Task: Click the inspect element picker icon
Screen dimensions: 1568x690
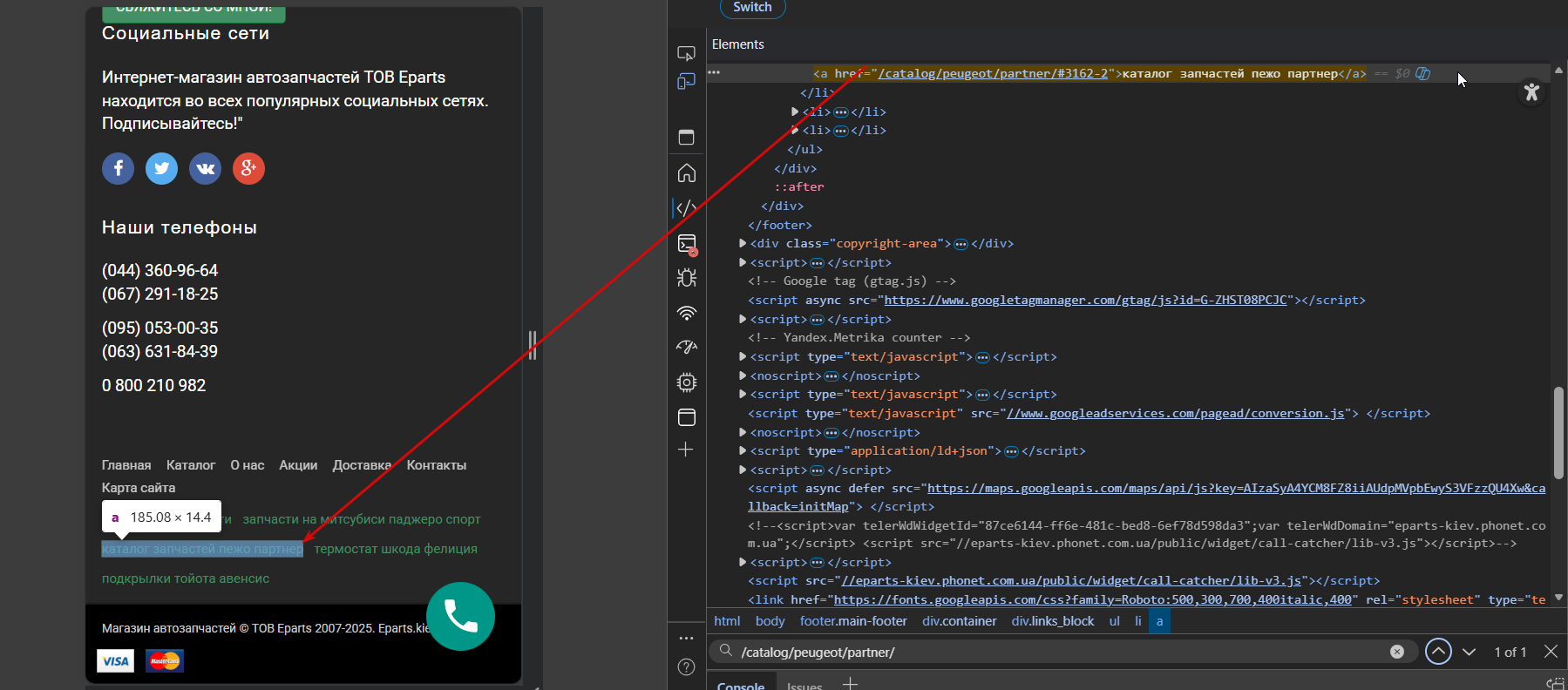Action: tap(686, 53)
